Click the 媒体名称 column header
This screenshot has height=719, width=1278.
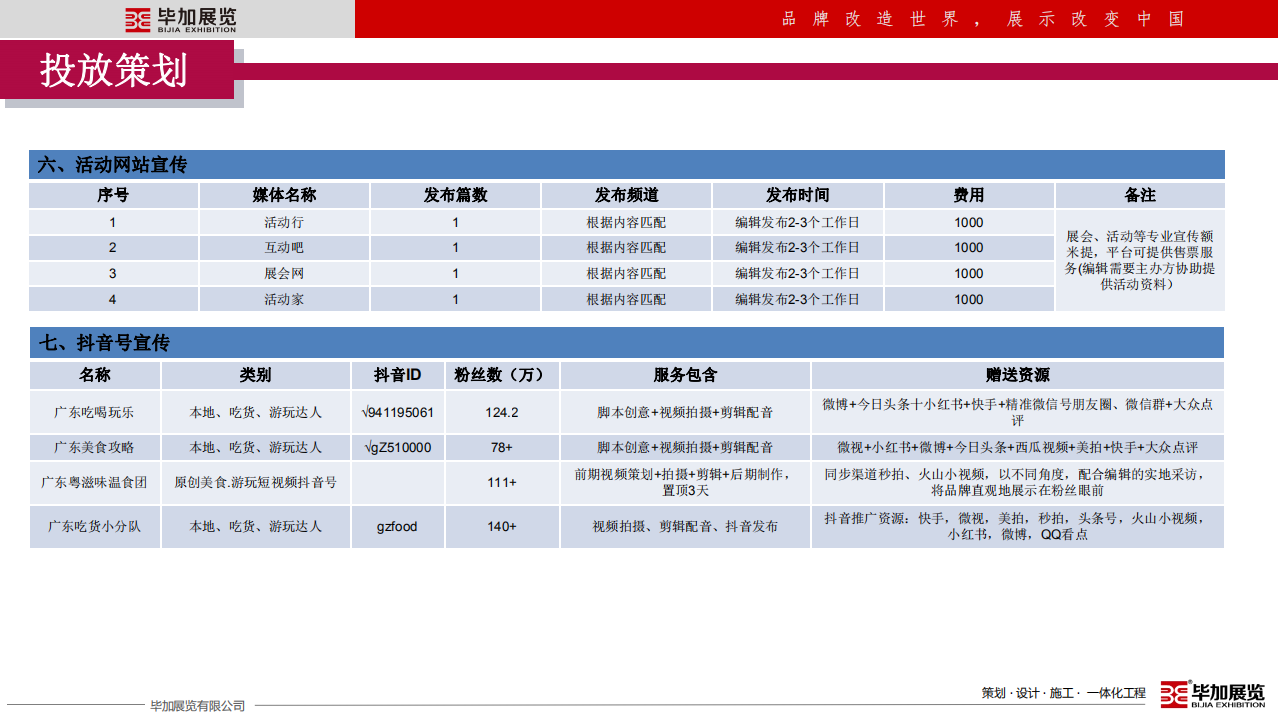[284, 195]
